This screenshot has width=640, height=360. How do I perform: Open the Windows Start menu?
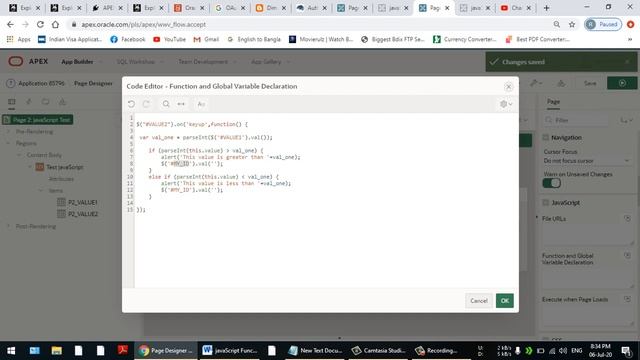click(x=11, y=351)
